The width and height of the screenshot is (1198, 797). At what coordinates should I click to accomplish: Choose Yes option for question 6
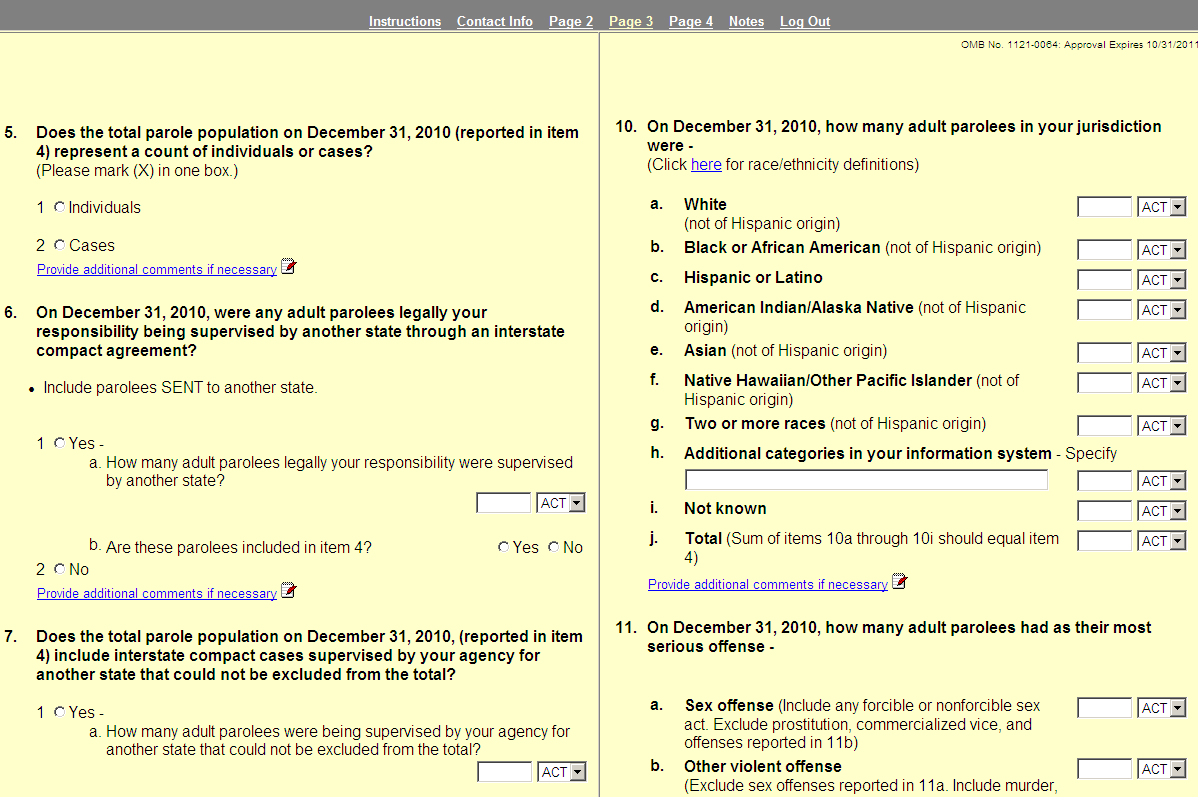pyautogui.click(x=60, y=443)
